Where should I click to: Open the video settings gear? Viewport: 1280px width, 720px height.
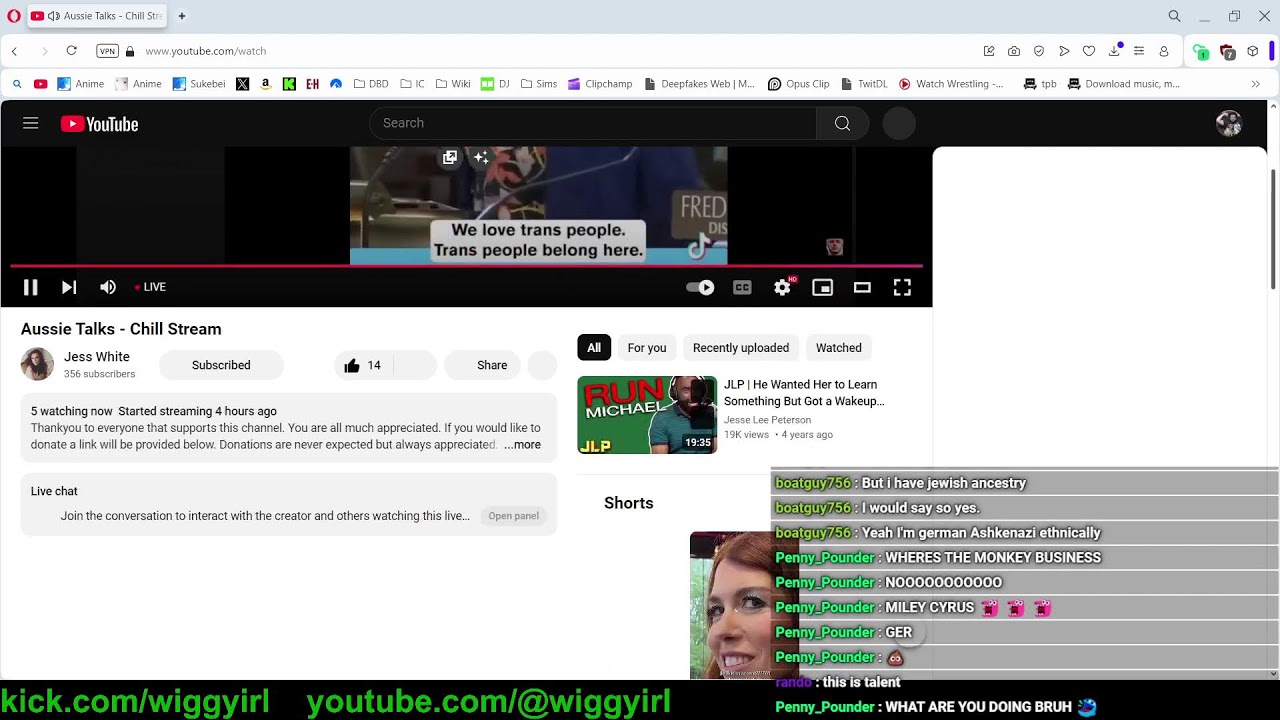(782, 288)
